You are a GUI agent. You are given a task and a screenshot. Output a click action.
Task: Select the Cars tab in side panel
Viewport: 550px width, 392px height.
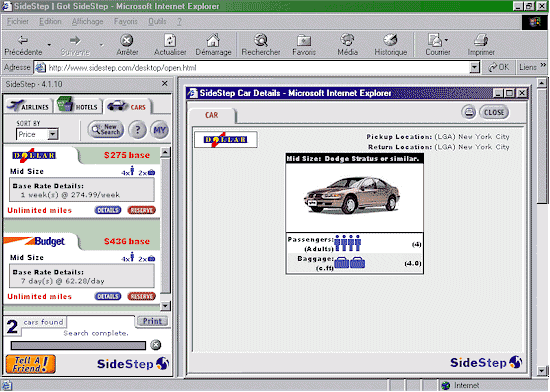[x=127, y=106]
